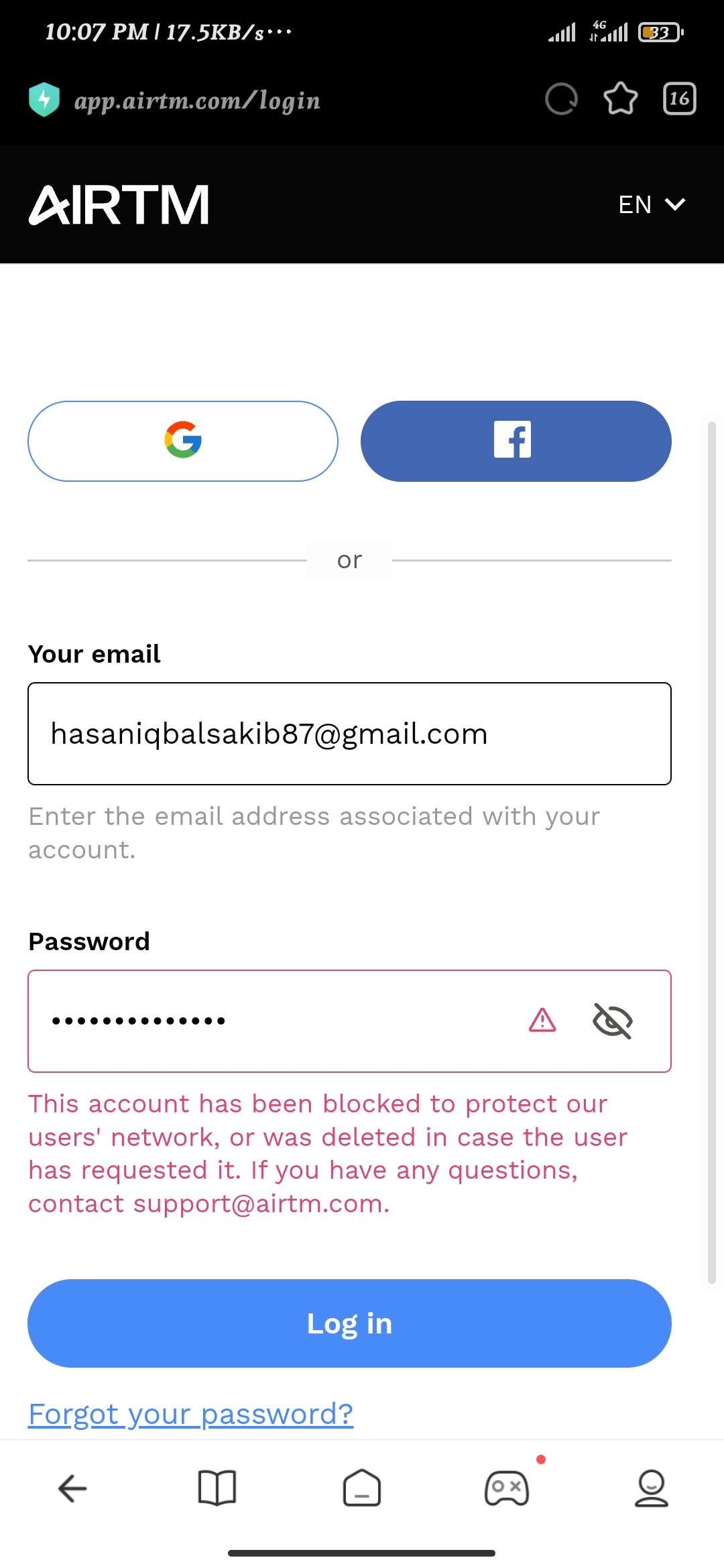This screenshot has width=724, height=1568.
Task: Open the games controller icon
Action: click(507, 1488)
